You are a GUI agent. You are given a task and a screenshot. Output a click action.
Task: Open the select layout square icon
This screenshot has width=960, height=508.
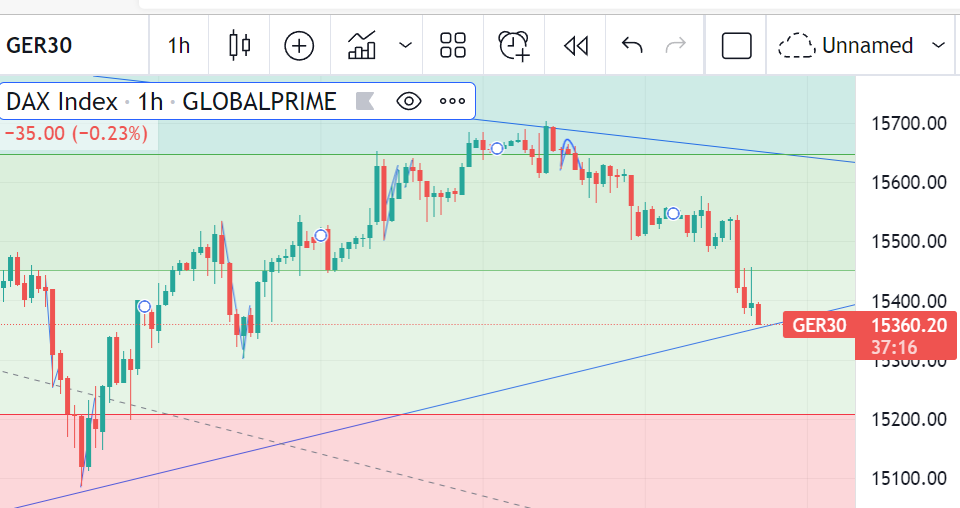[736, 45]
